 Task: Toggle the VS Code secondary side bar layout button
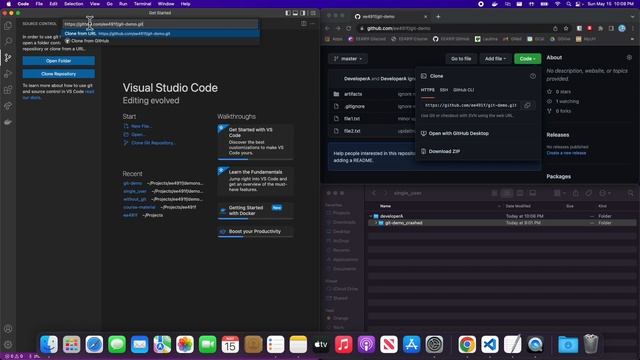(x=303, y=13)
